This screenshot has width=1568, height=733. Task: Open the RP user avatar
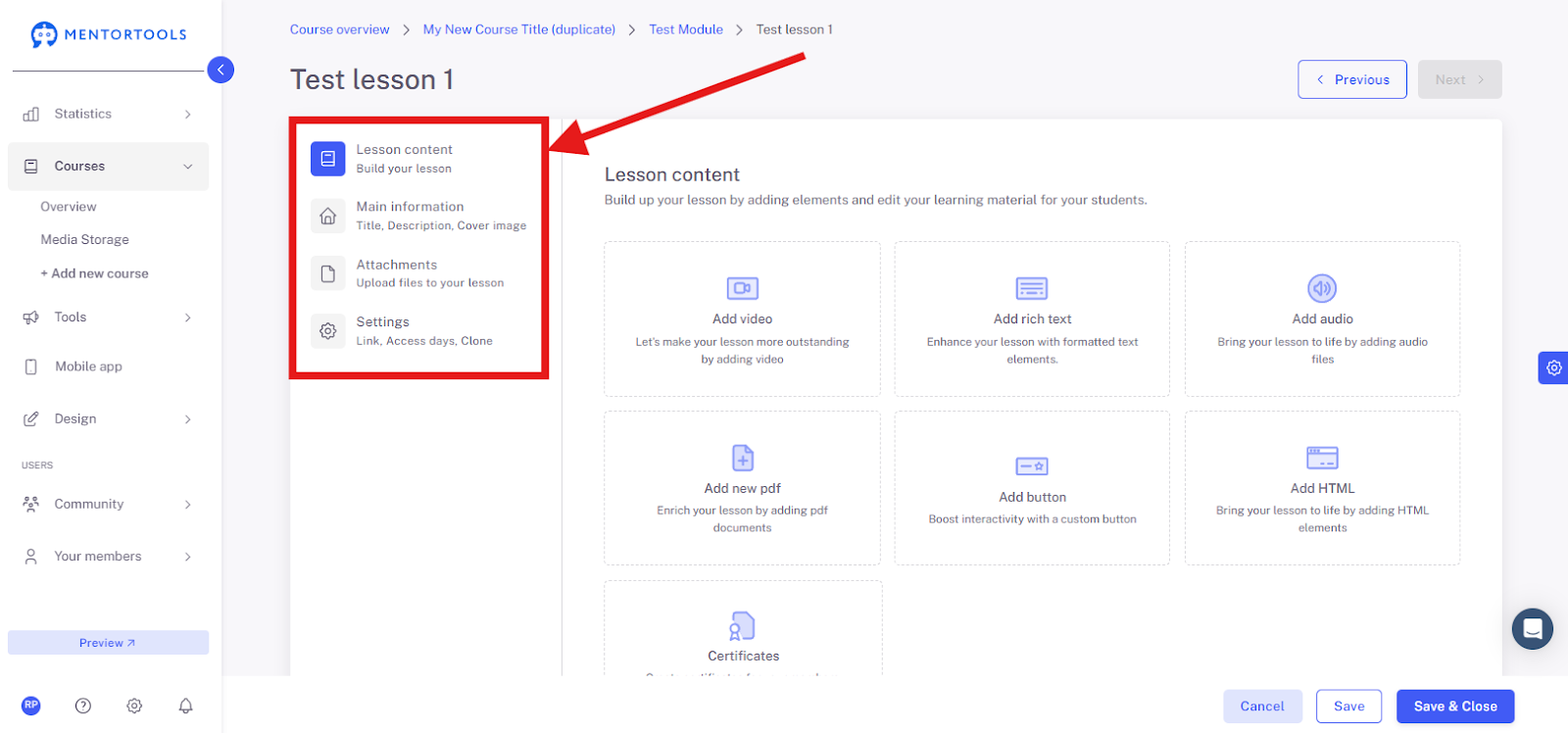31,706
